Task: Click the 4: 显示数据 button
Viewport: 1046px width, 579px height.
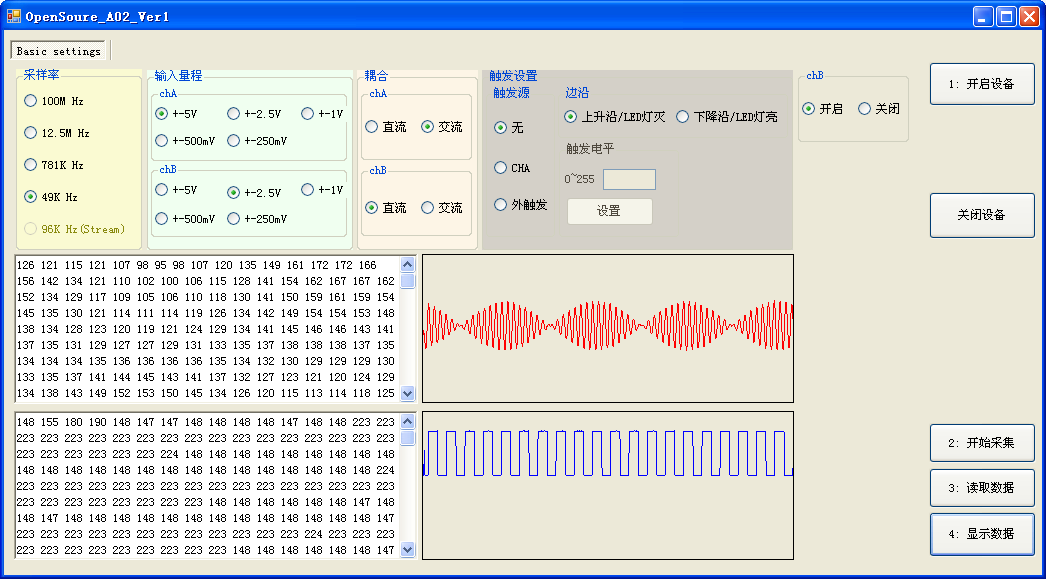Action: (x=983, y=534)
